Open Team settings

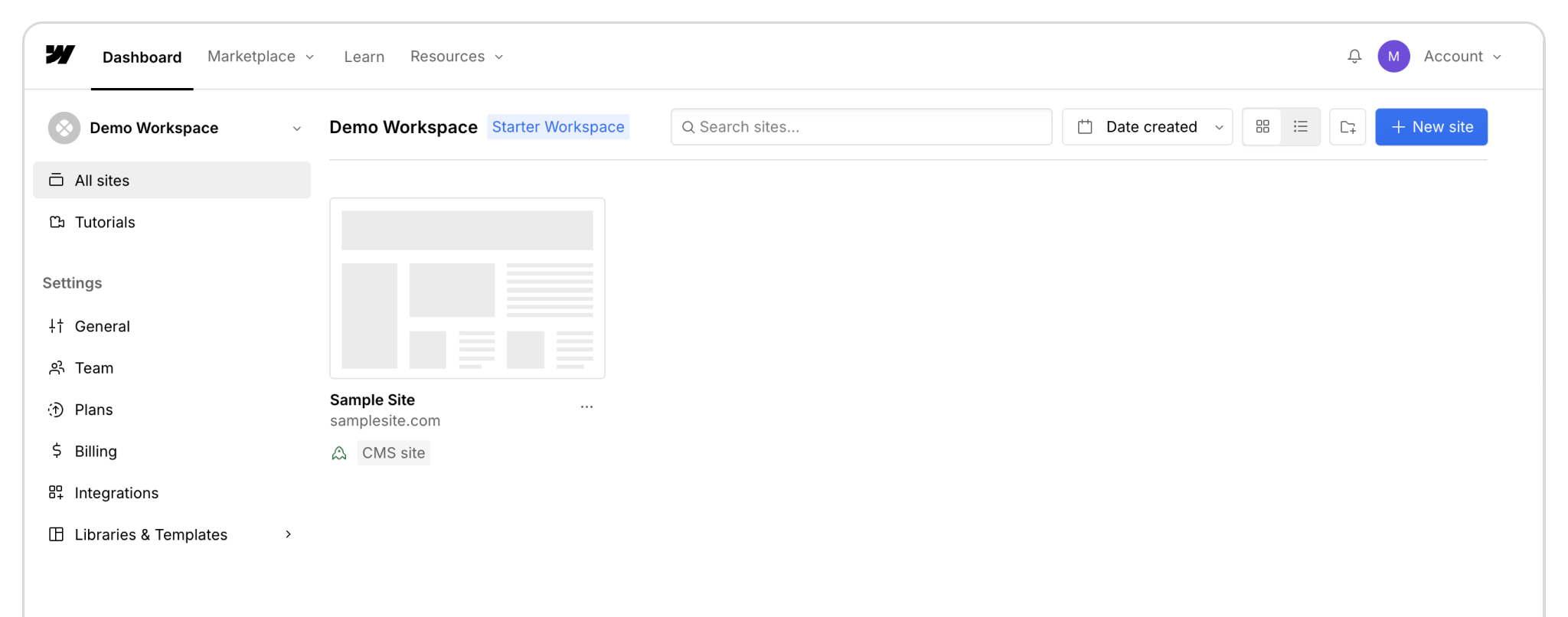pos(172,368)
